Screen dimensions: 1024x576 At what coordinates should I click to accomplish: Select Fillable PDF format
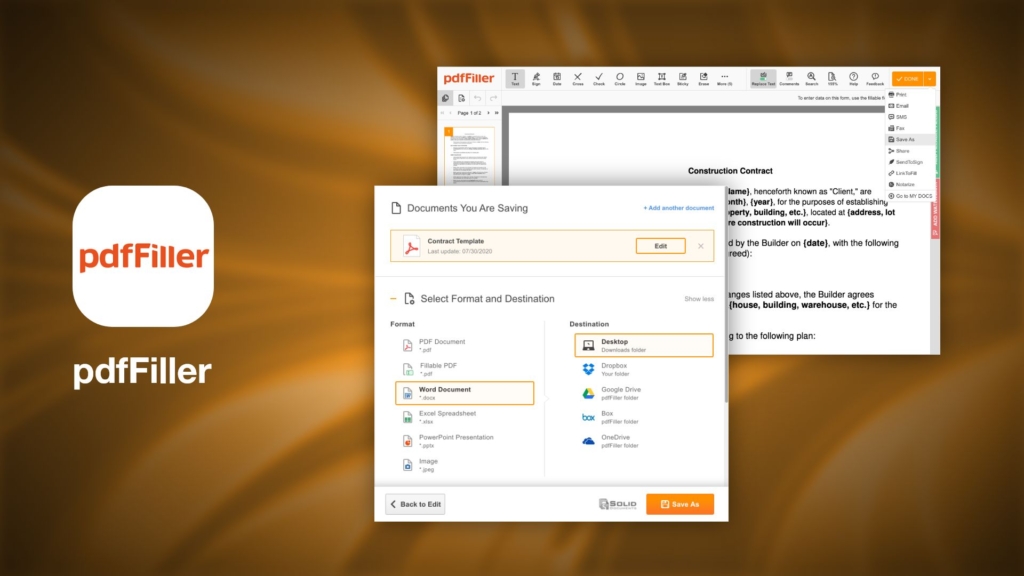[464, 369]
